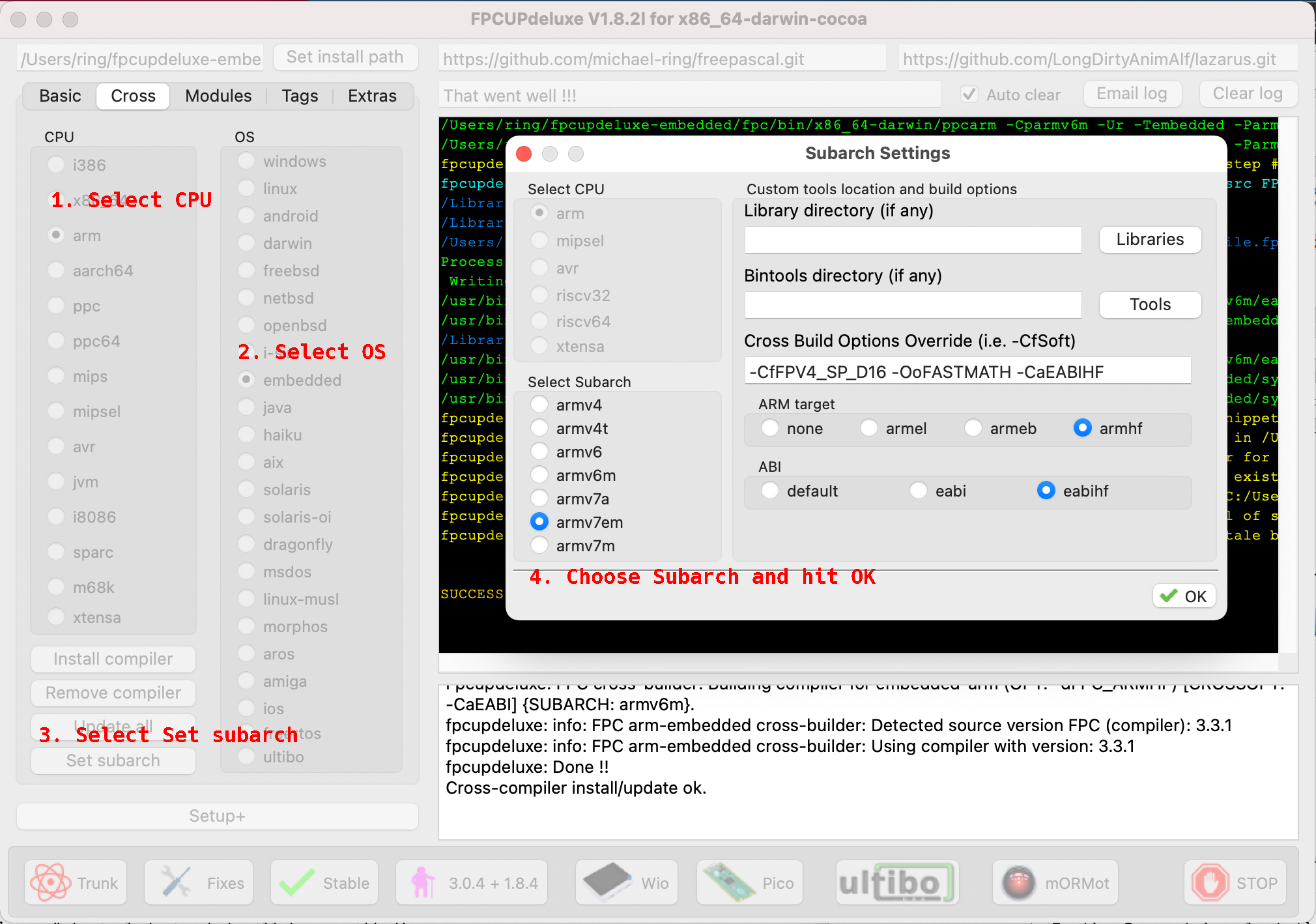This screenshot has width=1316, height=924.
Task: Click the Tools button for bintools directory
Action: tap(1150, 304)
